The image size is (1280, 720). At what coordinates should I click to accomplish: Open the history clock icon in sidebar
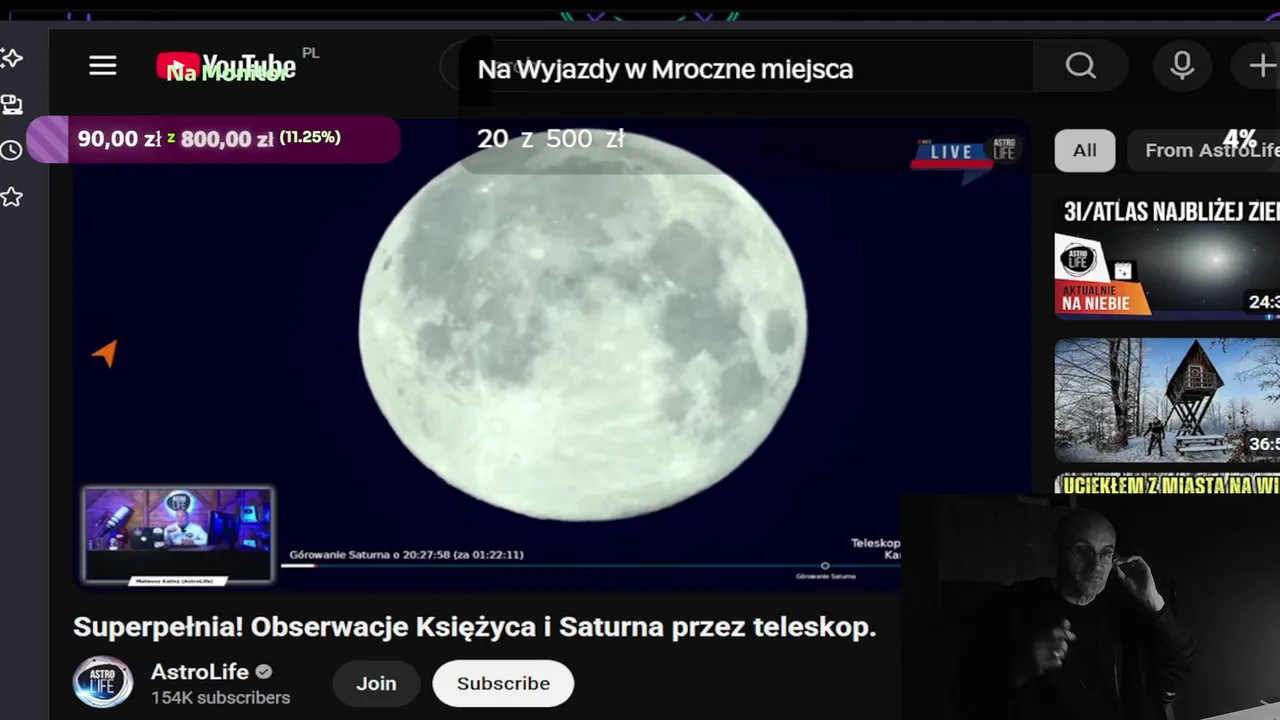[11, 151]
